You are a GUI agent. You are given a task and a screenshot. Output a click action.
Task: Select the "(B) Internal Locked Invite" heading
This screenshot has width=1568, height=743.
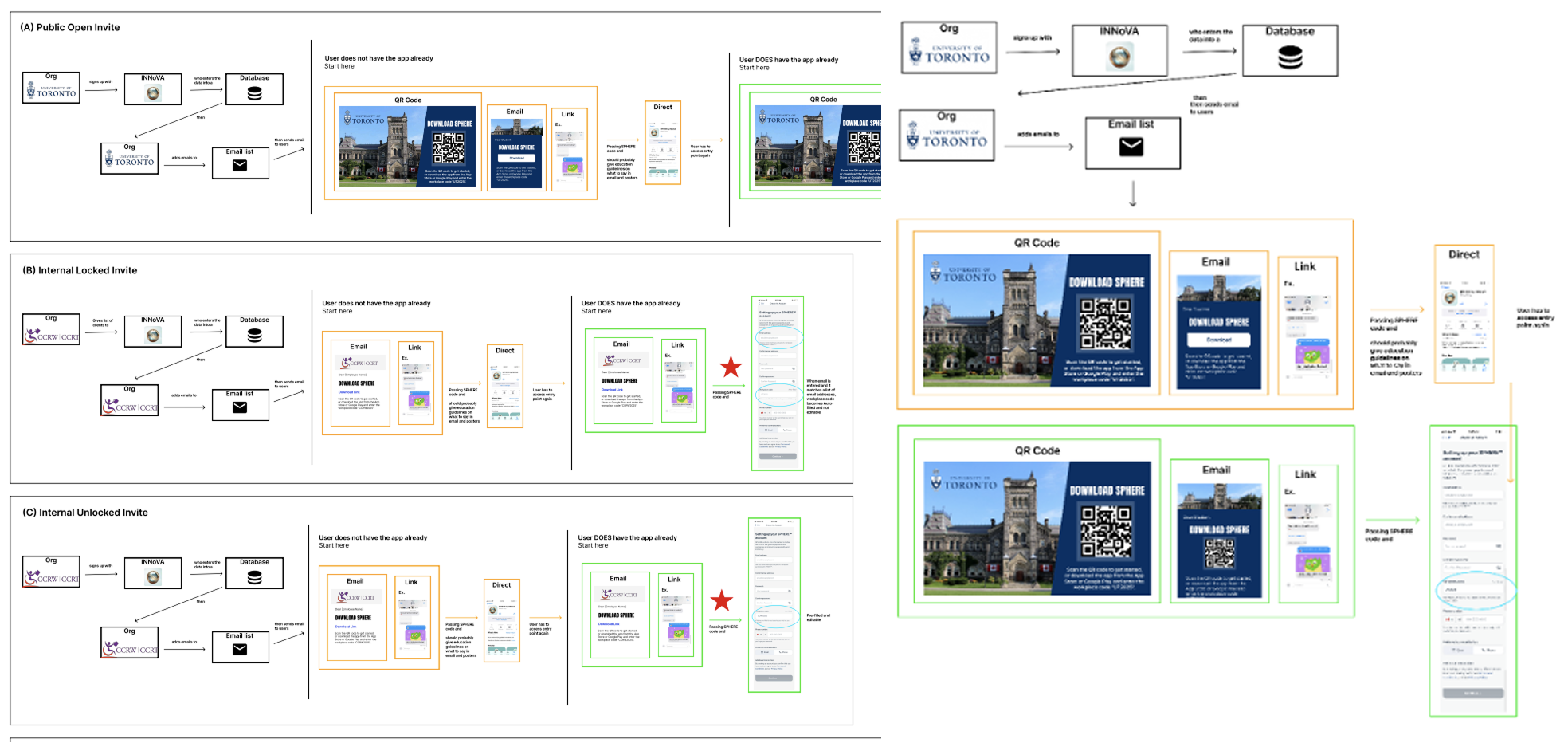point(80,270)
